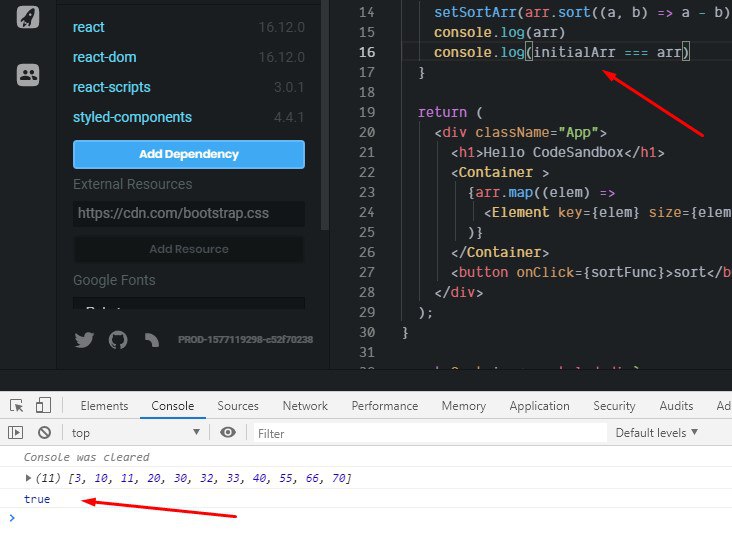Click the true console output
The image size is (732, 537).
point(37,499)
